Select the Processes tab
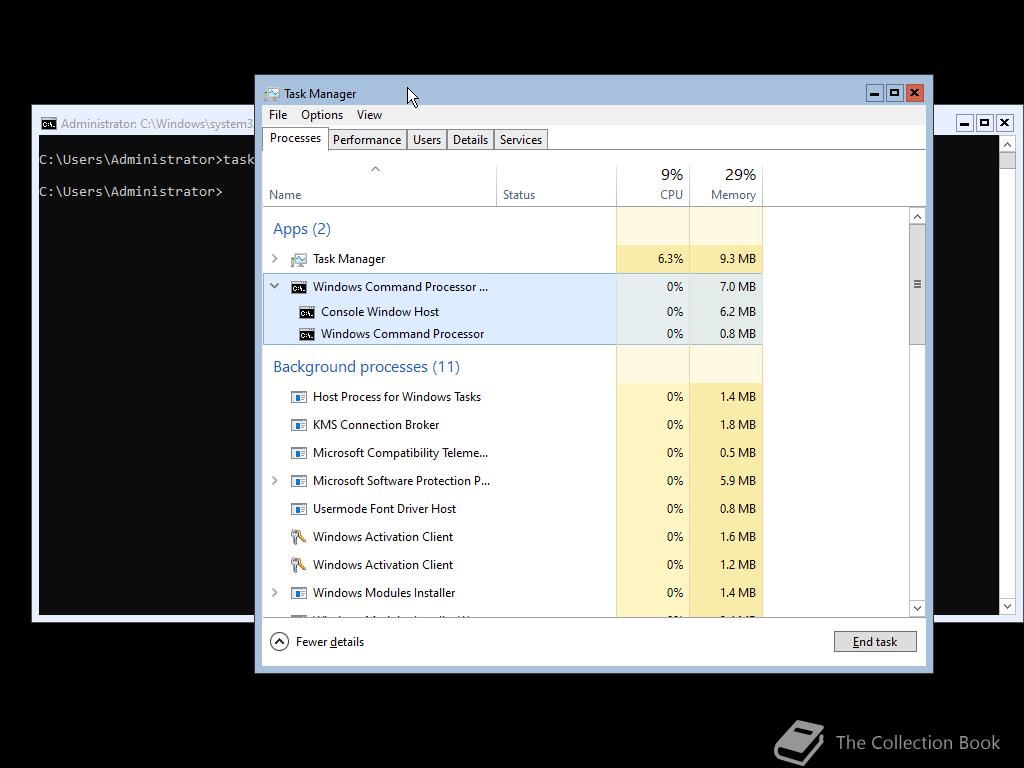 [x=295, y=138]
